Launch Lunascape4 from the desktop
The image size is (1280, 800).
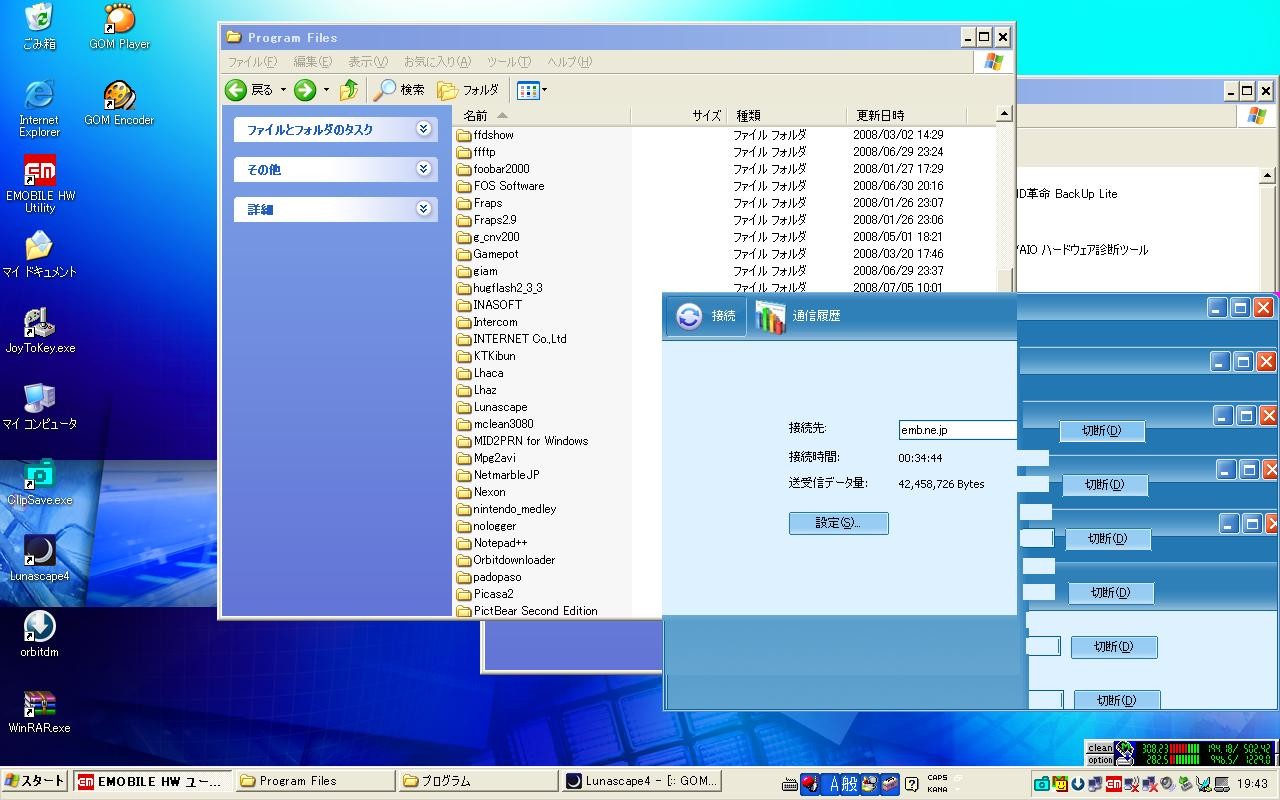coord(39,558)
